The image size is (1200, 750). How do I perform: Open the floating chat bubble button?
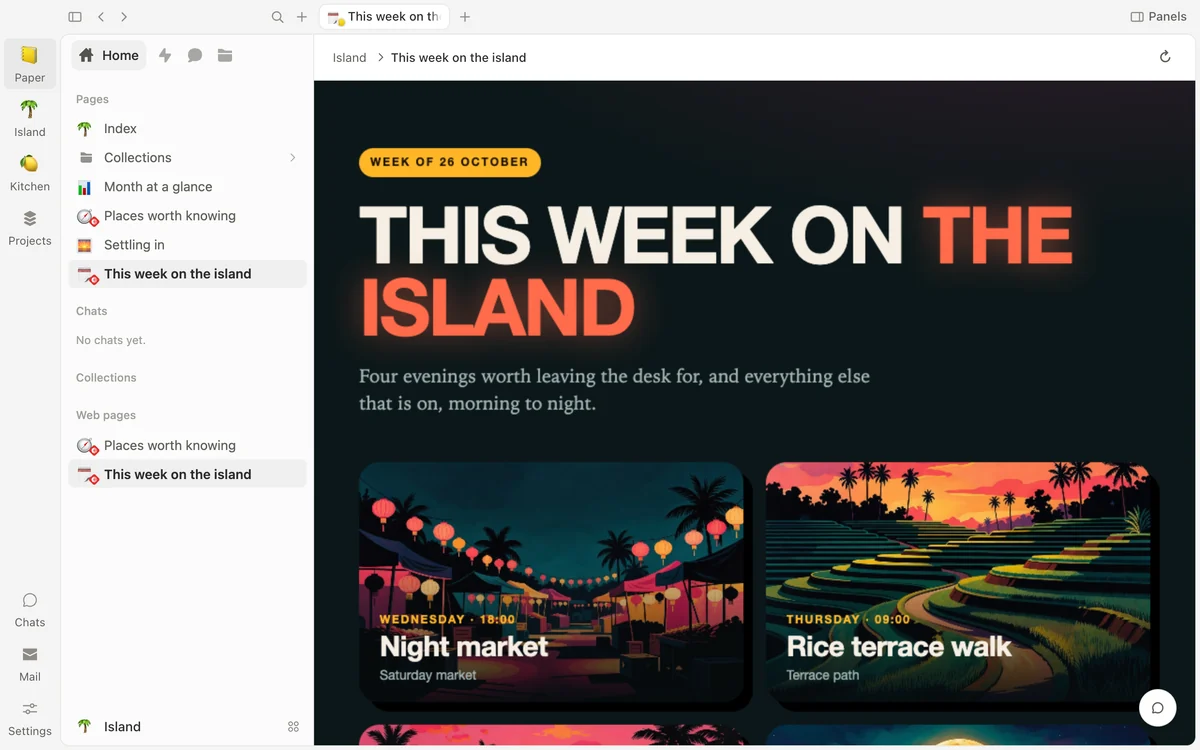point(1157,708)
